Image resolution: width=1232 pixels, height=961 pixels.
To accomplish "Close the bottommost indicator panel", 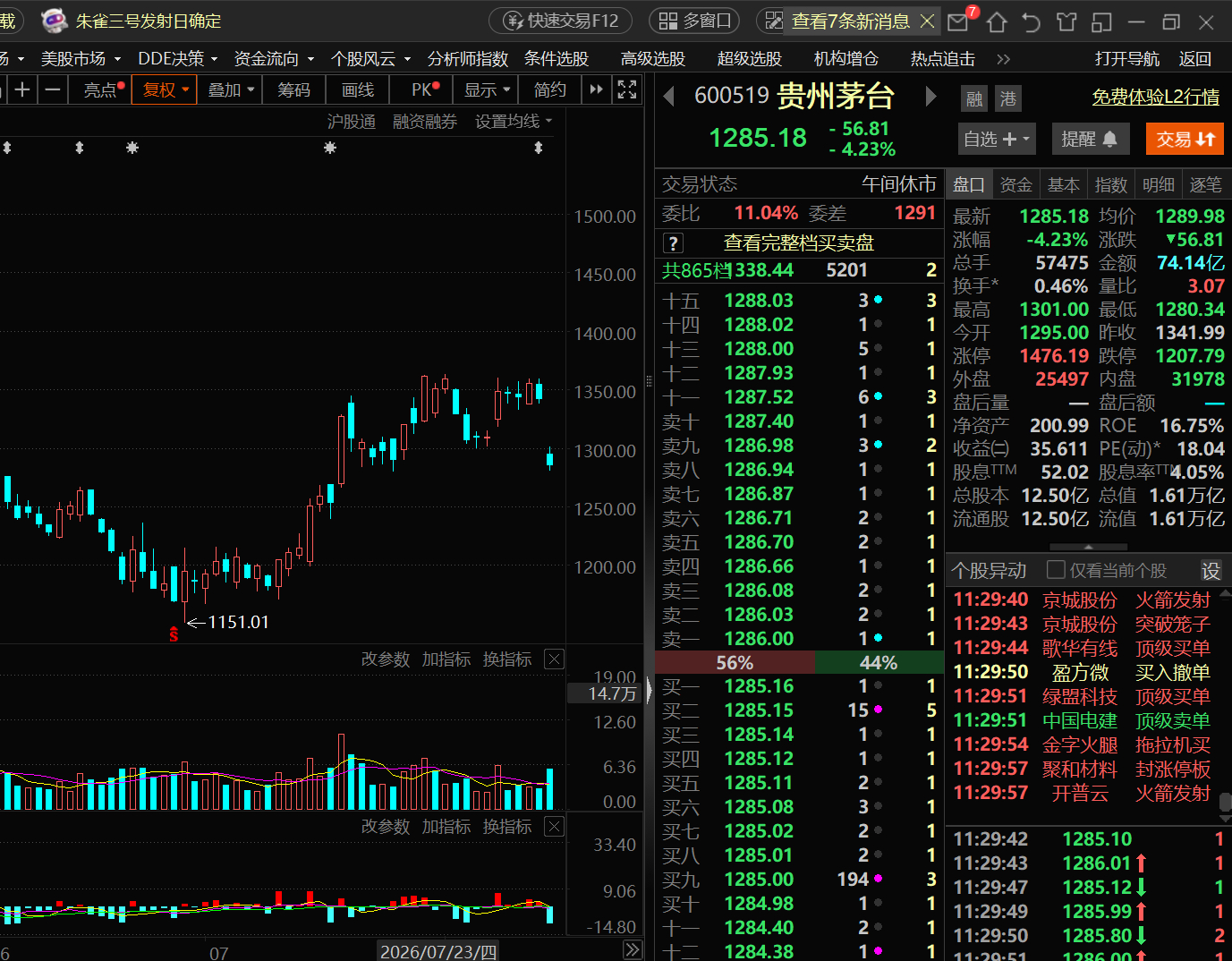I will [555, 826].
